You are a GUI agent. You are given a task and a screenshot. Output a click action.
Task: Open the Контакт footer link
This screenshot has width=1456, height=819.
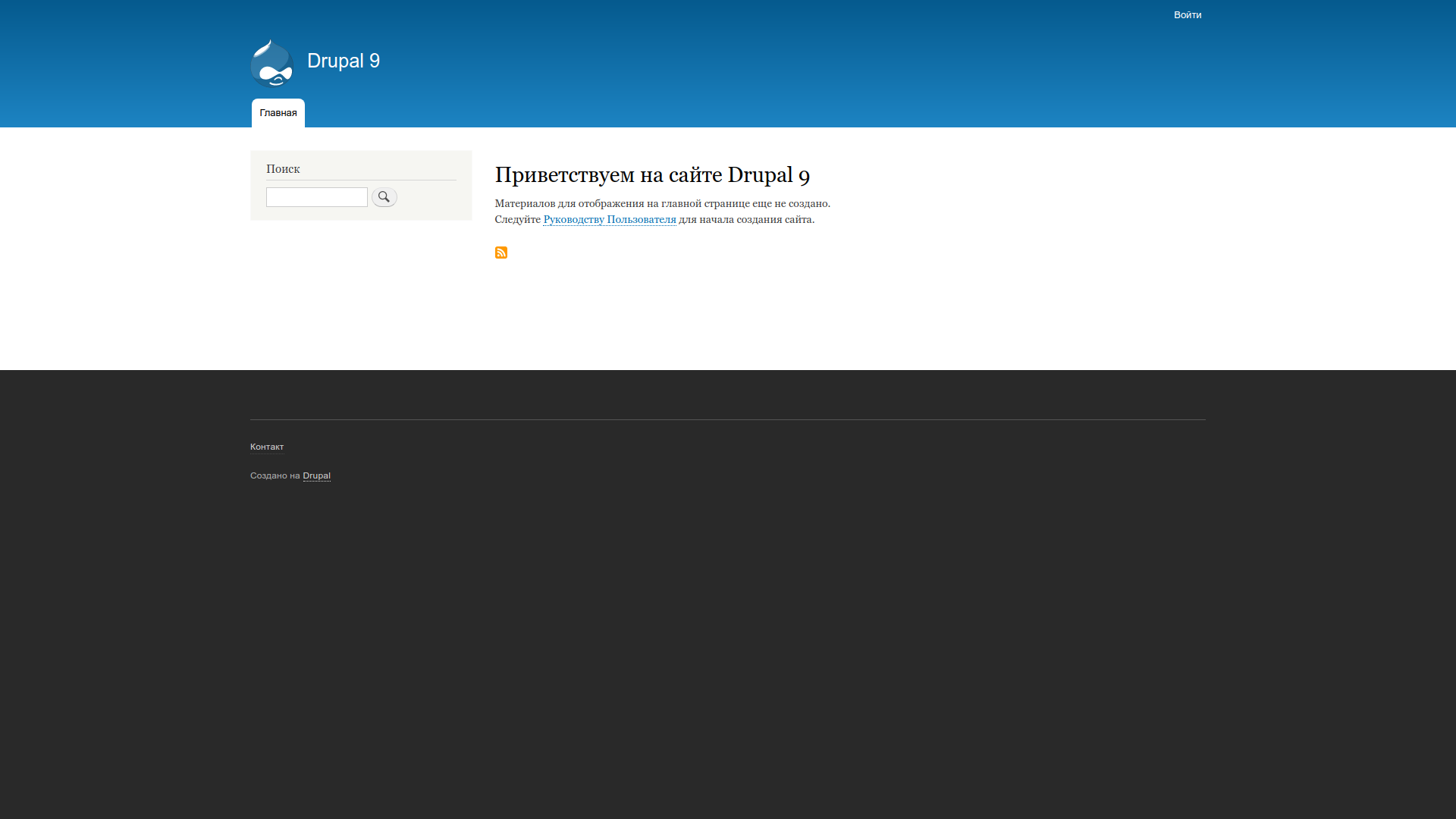point(267,447)
